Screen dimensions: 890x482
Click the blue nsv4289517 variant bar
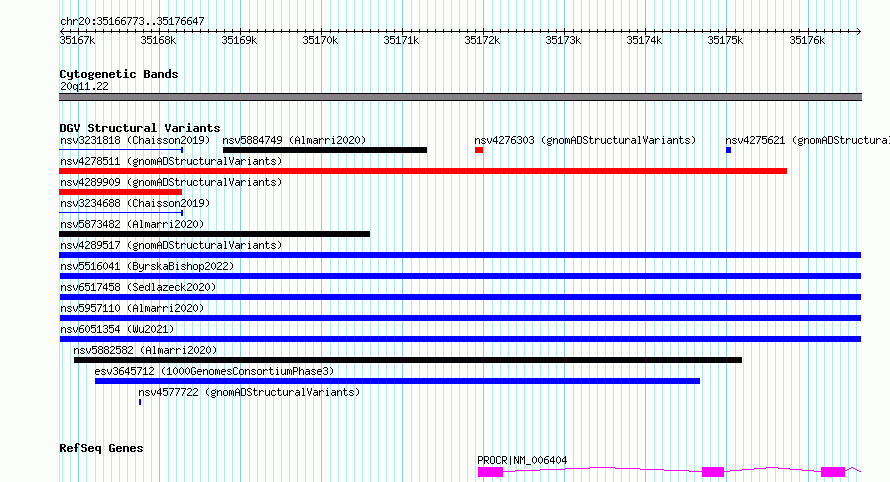coord(460,255)
